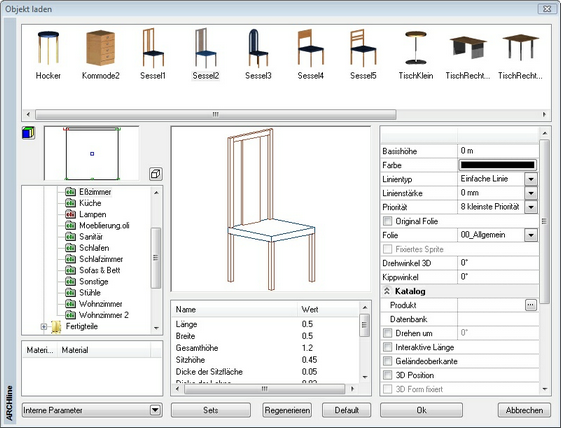Open the Interne Parameter combo box

92,410
